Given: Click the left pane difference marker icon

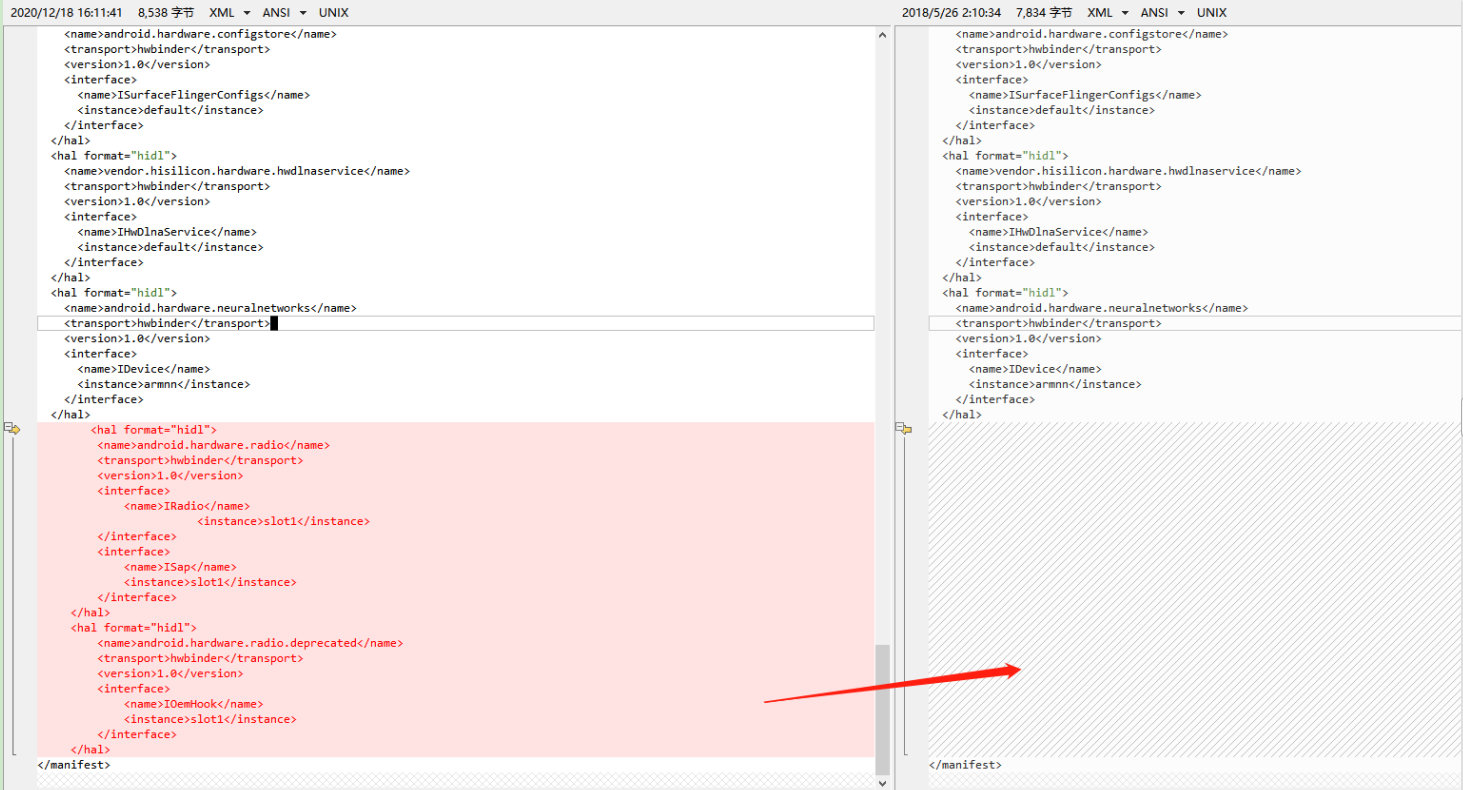Looking at the screenshot, I should point(12,429).
